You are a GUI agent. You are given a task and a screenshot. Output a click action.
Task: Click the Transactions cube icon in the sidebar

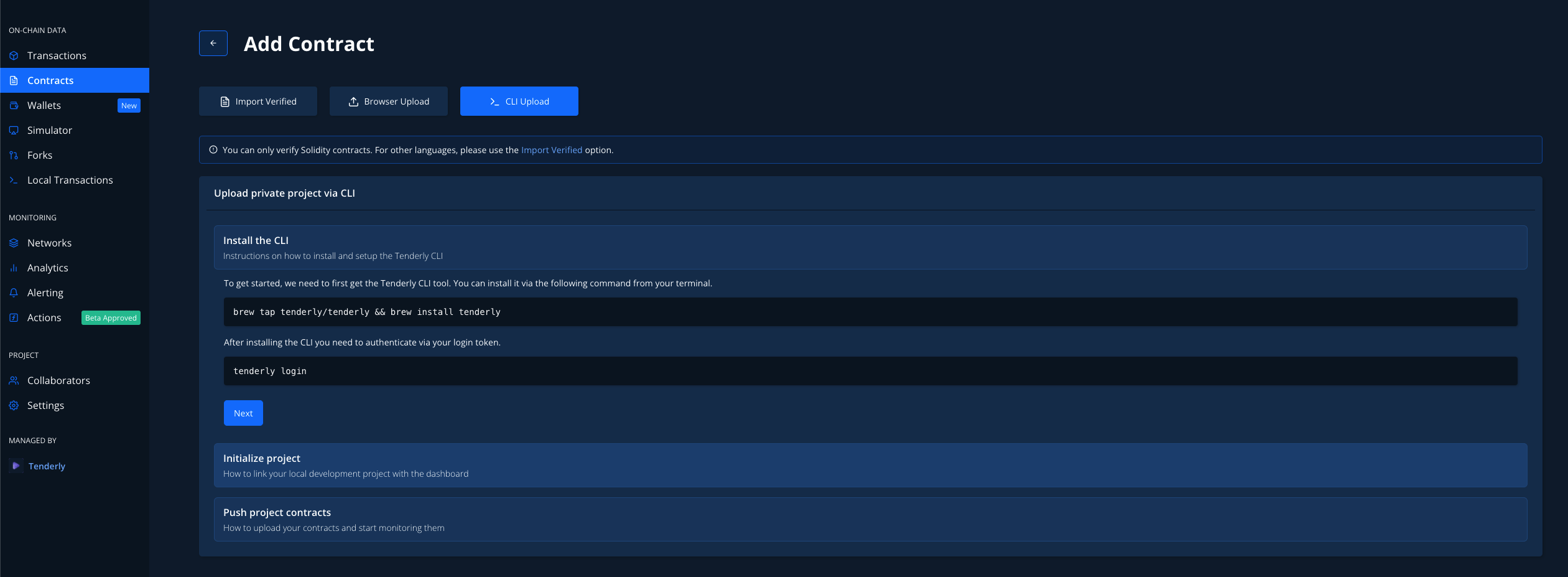click(14, 55)
